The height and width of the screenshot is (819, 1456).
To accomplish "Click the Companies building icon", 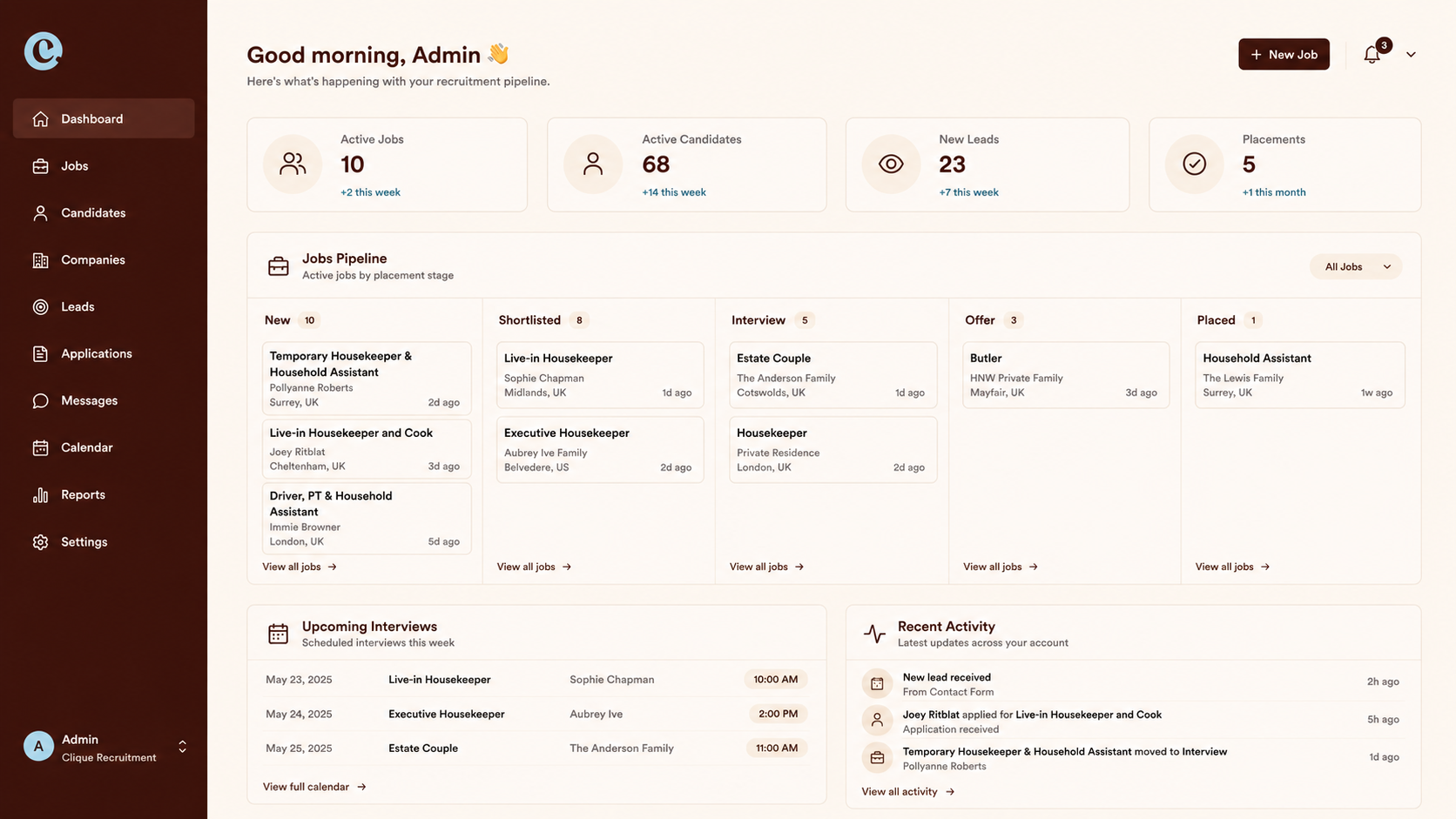I will pyautogui.click(x=40, y=259).
